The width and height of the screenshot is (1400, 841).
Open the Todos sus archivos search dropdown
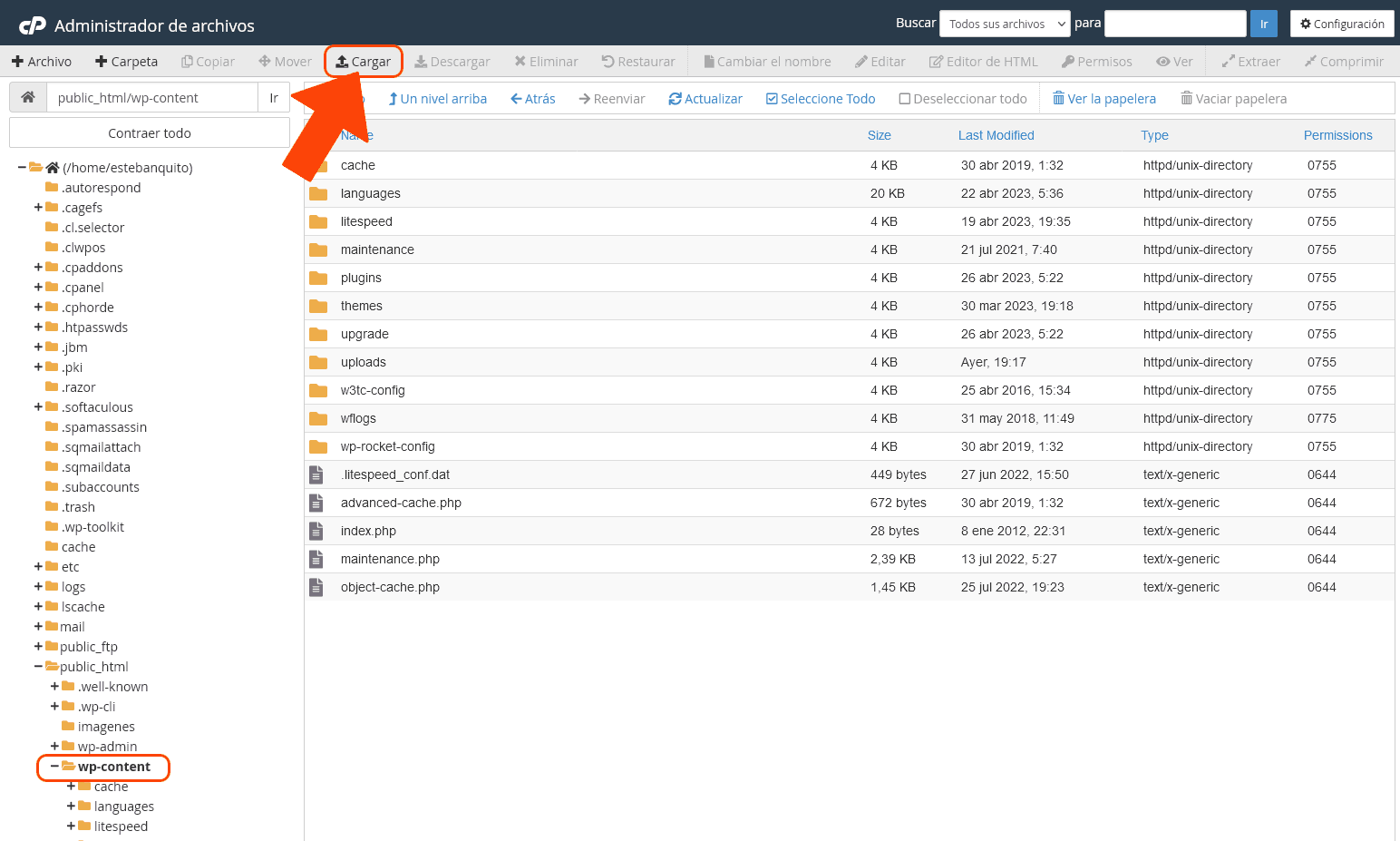1006,24
